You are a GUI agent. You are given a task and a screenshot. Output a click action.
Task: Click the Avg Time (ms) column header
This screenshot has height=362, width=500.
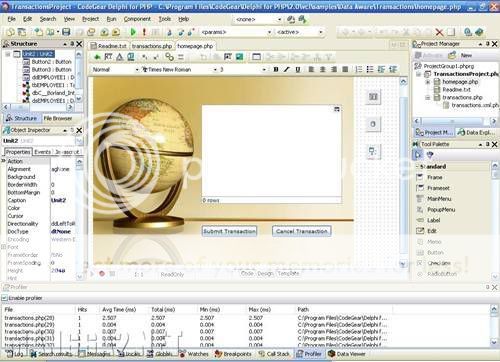click(x=119, y=310)
